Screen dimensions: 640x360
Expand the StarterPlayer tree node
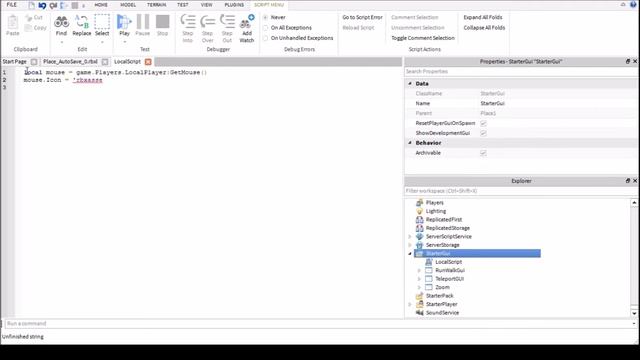point(410,304)
